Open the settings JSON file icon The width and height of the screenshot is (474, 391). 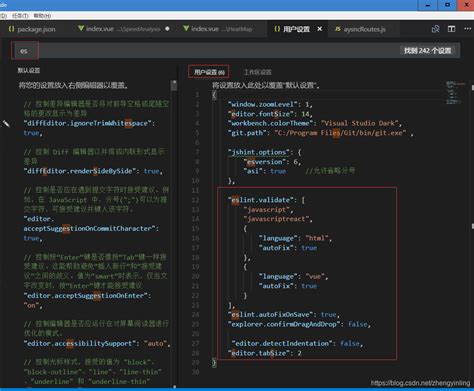pyautogui.click(x=435, y=29)
